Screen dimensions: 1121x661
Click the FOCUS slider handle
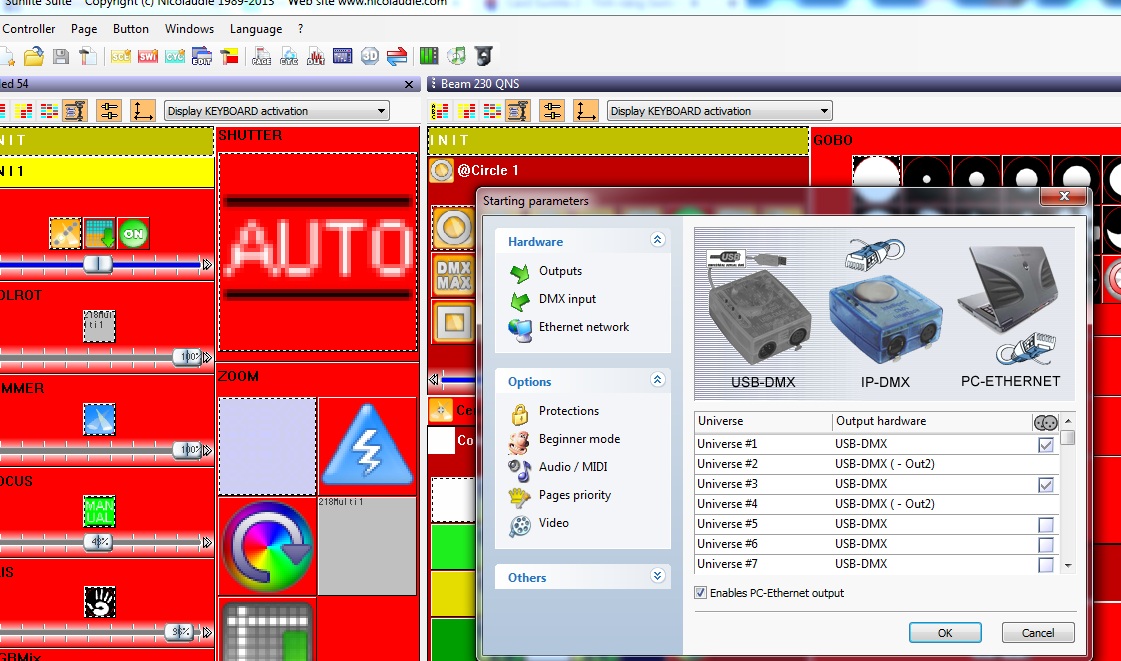(97, 542)
